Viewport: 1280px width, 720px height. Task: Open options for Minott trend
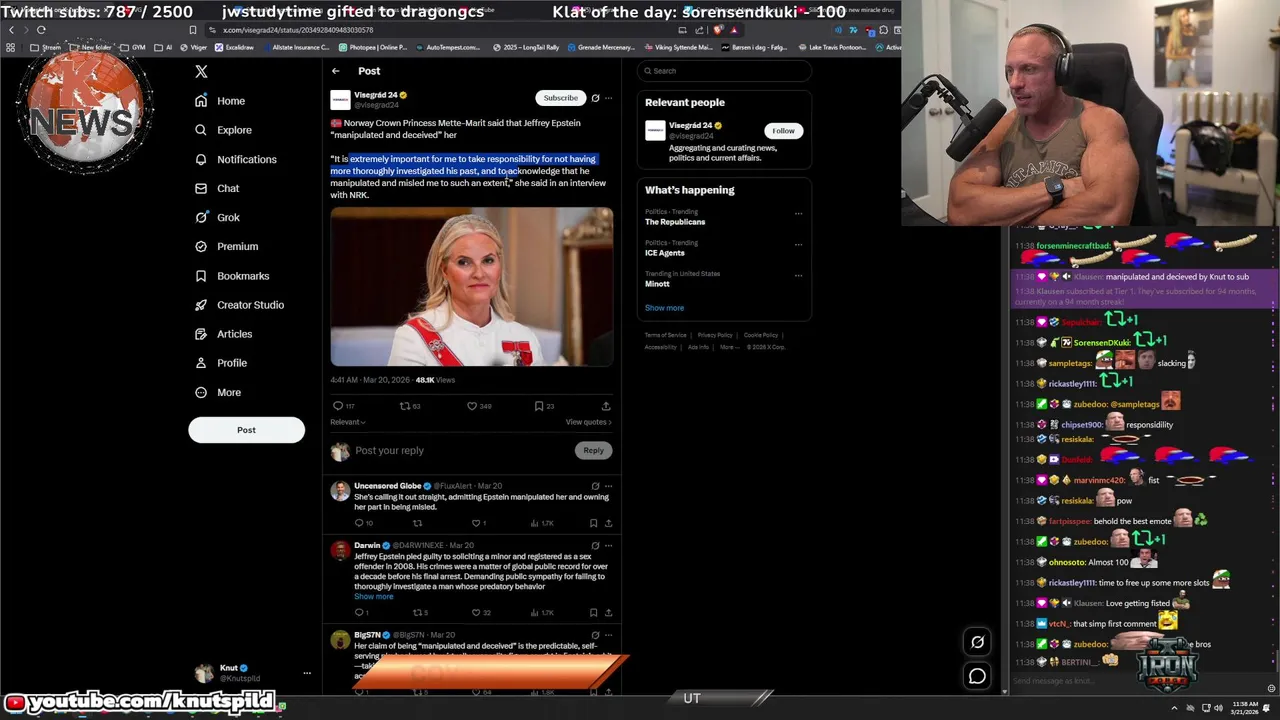pyautogui.click(x=798, y=275)
